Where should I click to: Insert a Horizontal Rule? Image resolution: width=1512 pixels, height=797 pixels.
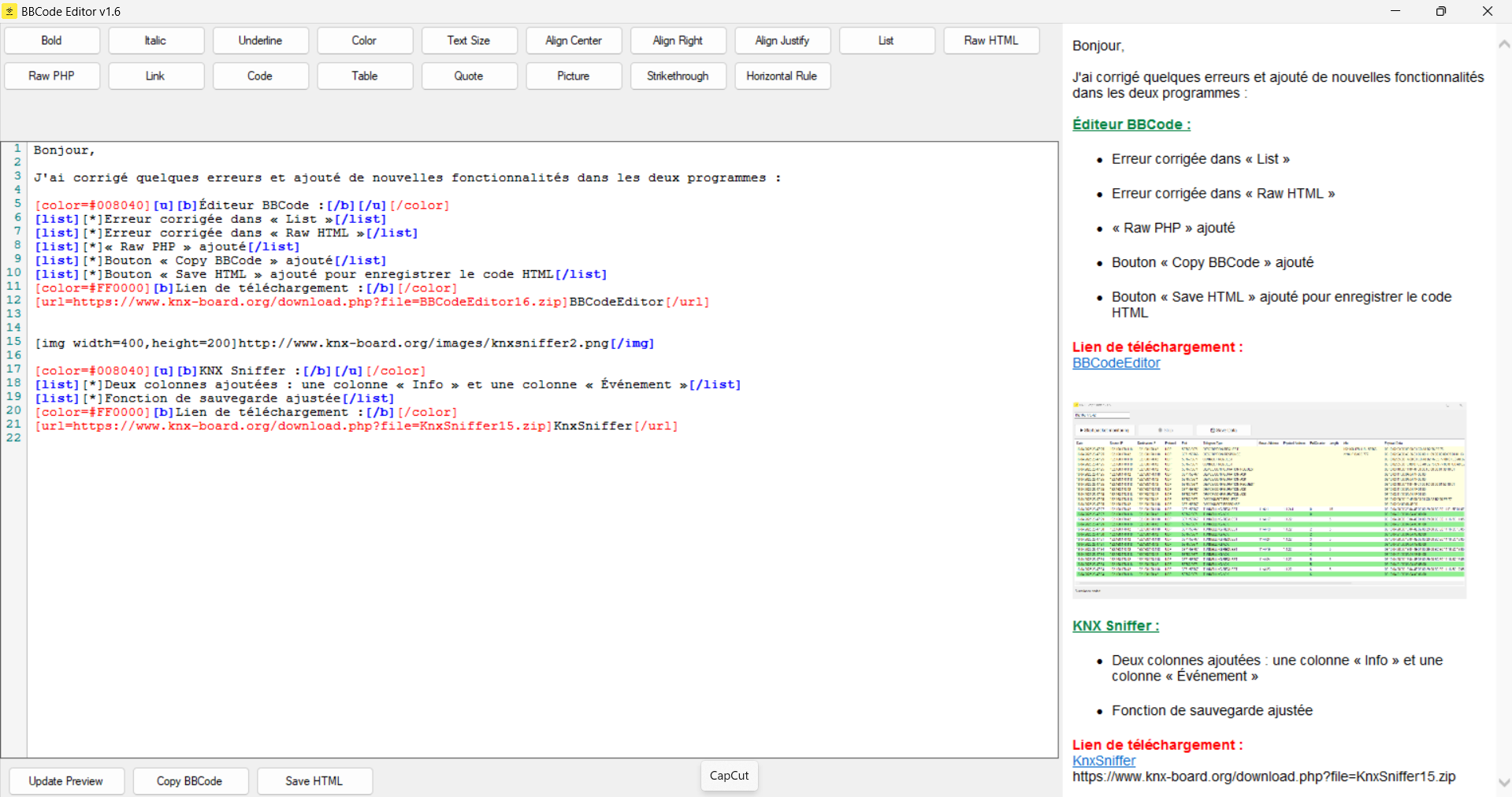point(782,76)
